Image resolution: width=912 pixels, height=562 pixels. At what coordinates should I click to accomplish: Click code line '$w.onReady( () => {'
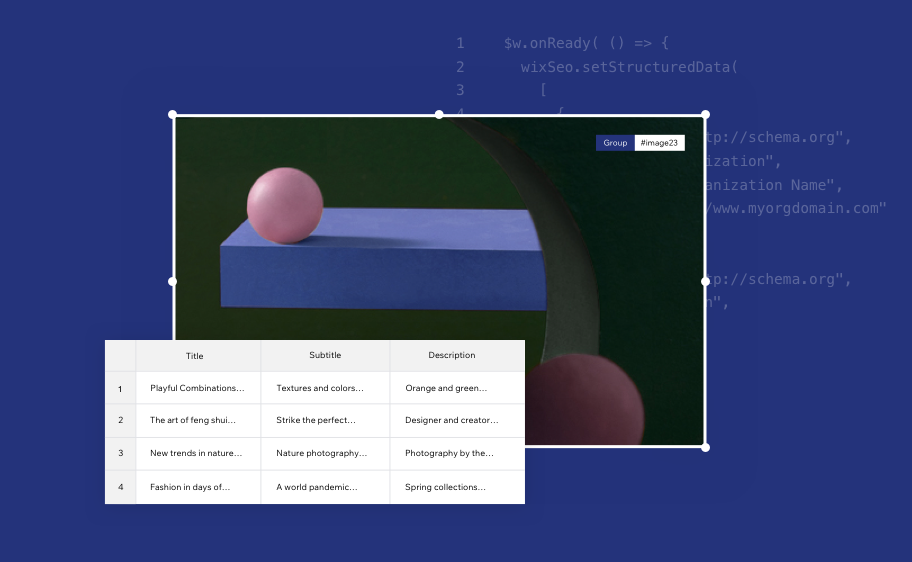coord(586,43)
